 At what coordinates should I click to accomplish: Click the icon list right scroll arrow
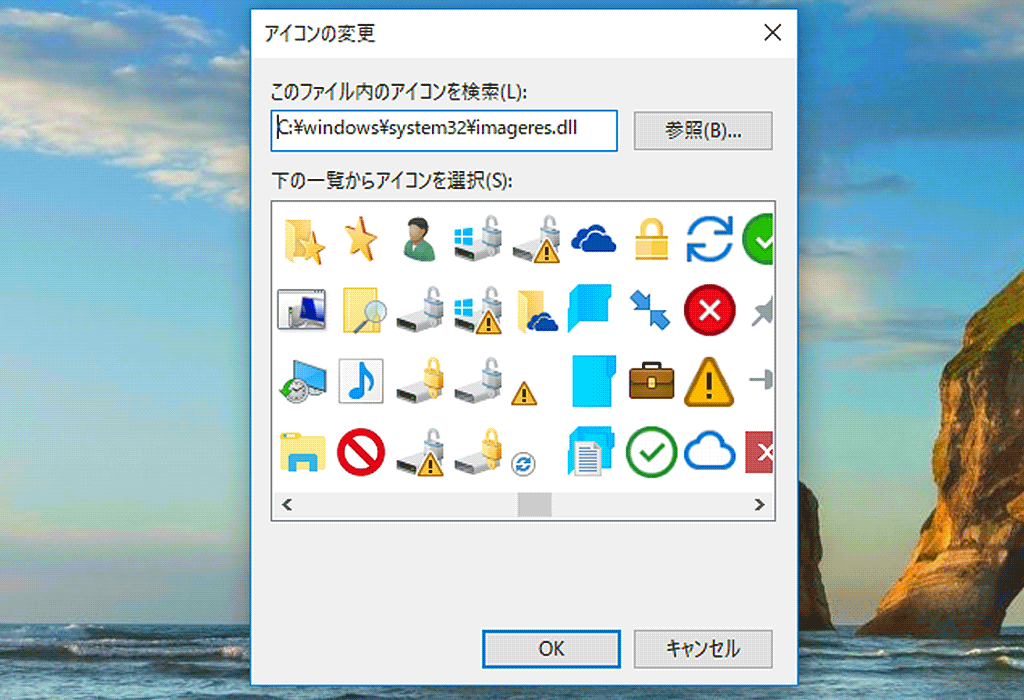tap(760, 504)
